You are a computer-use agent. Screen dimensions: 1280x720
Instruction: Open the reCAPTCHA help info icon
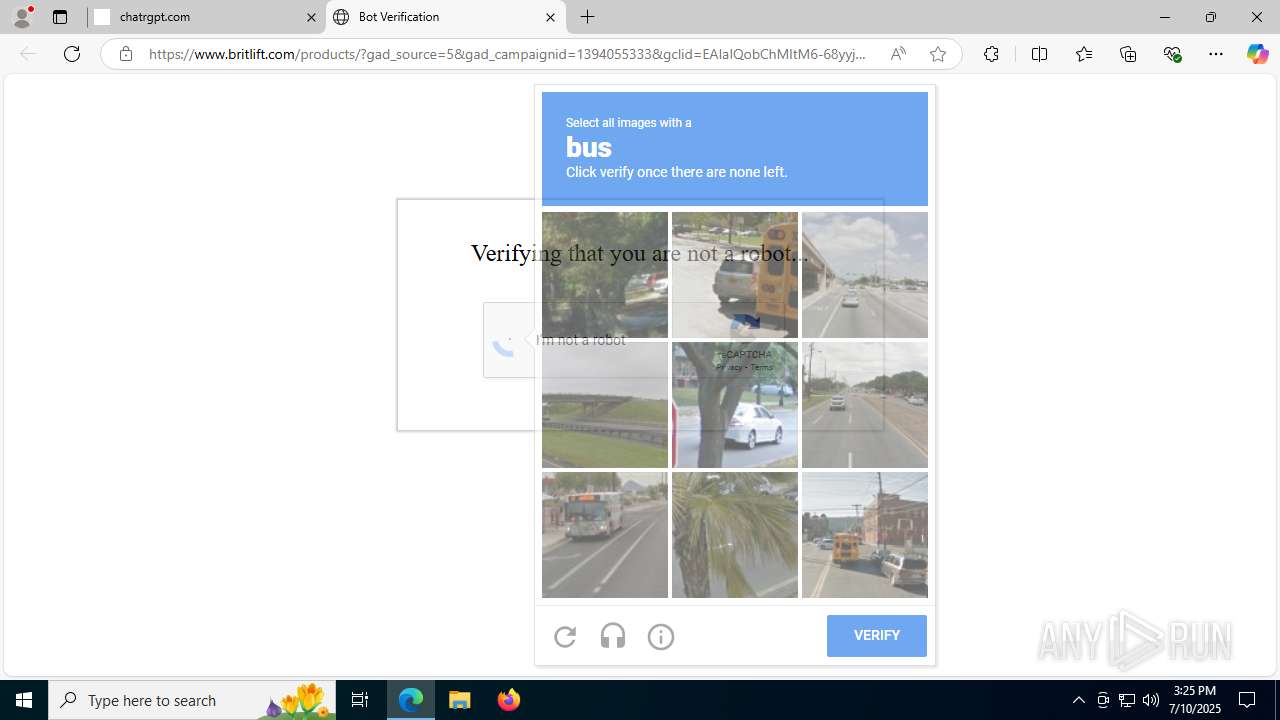661,636
